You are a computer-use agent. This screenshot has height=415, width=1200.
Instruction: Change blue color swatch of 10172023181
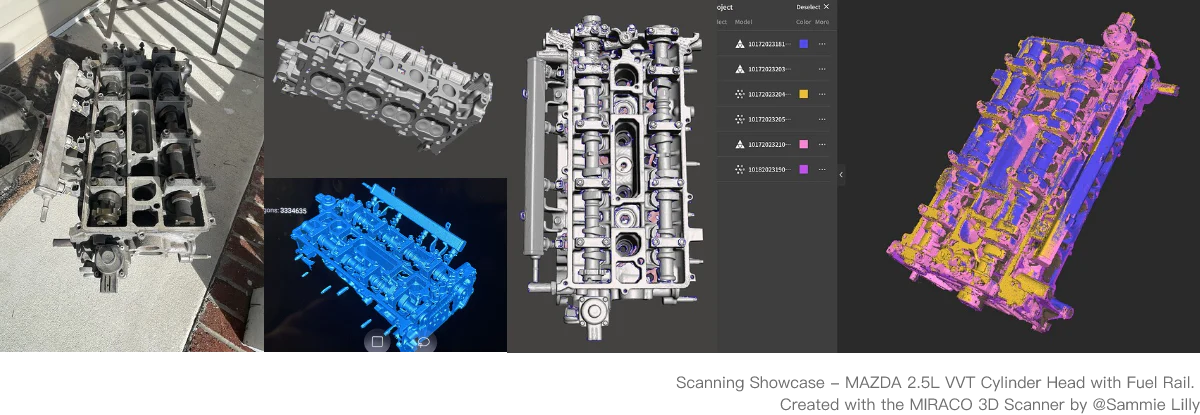point(803,44)
